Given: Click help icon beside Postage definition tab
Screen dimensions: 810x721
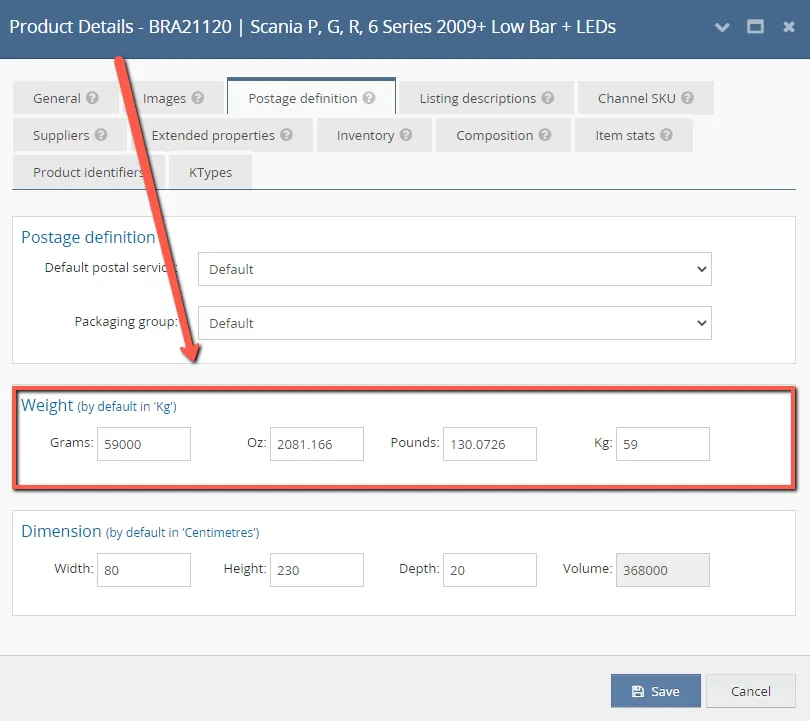Looking at the screenshot, I should click(x=369, y=98).
